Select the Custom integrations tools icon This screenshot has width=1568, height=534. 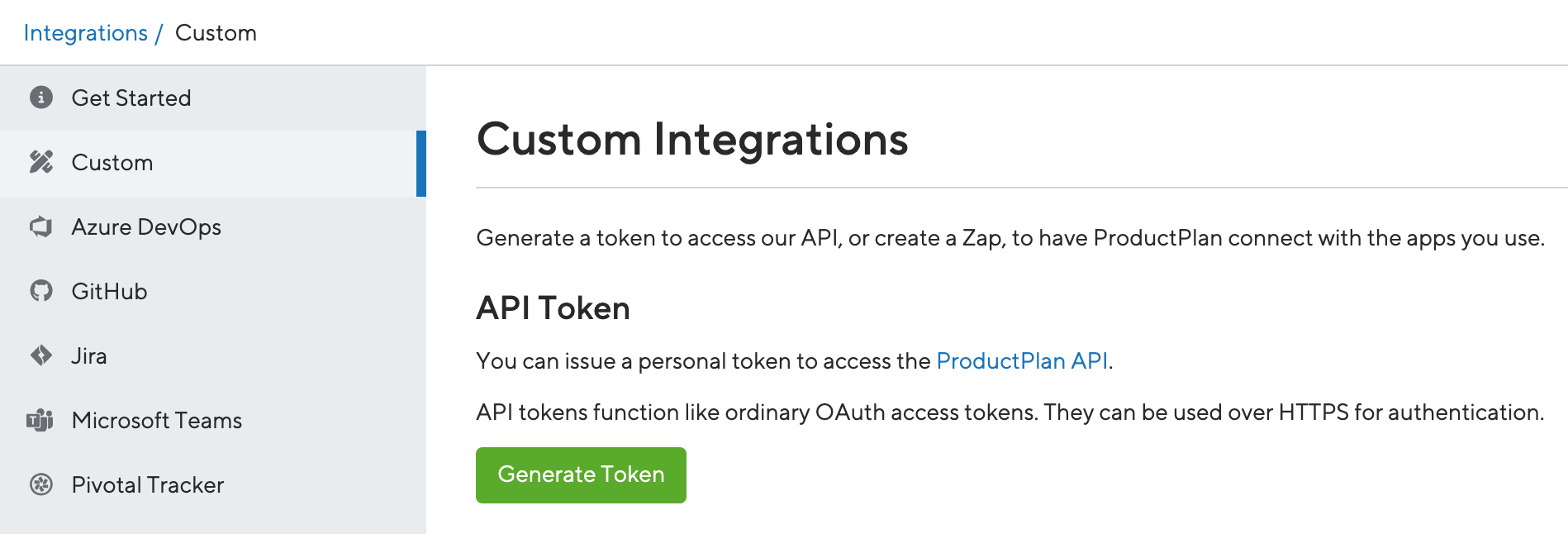click(39, 162)
